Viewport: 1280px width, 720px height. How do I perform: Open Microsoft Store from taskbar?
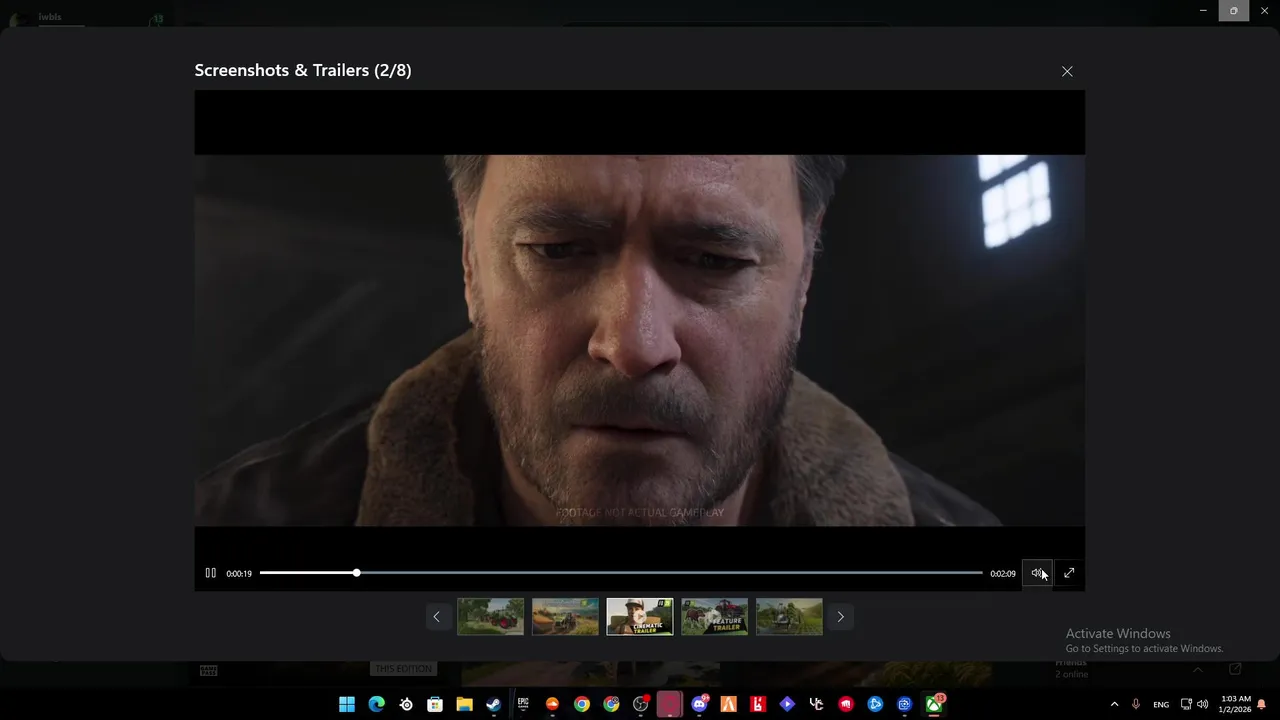point(435,704)
